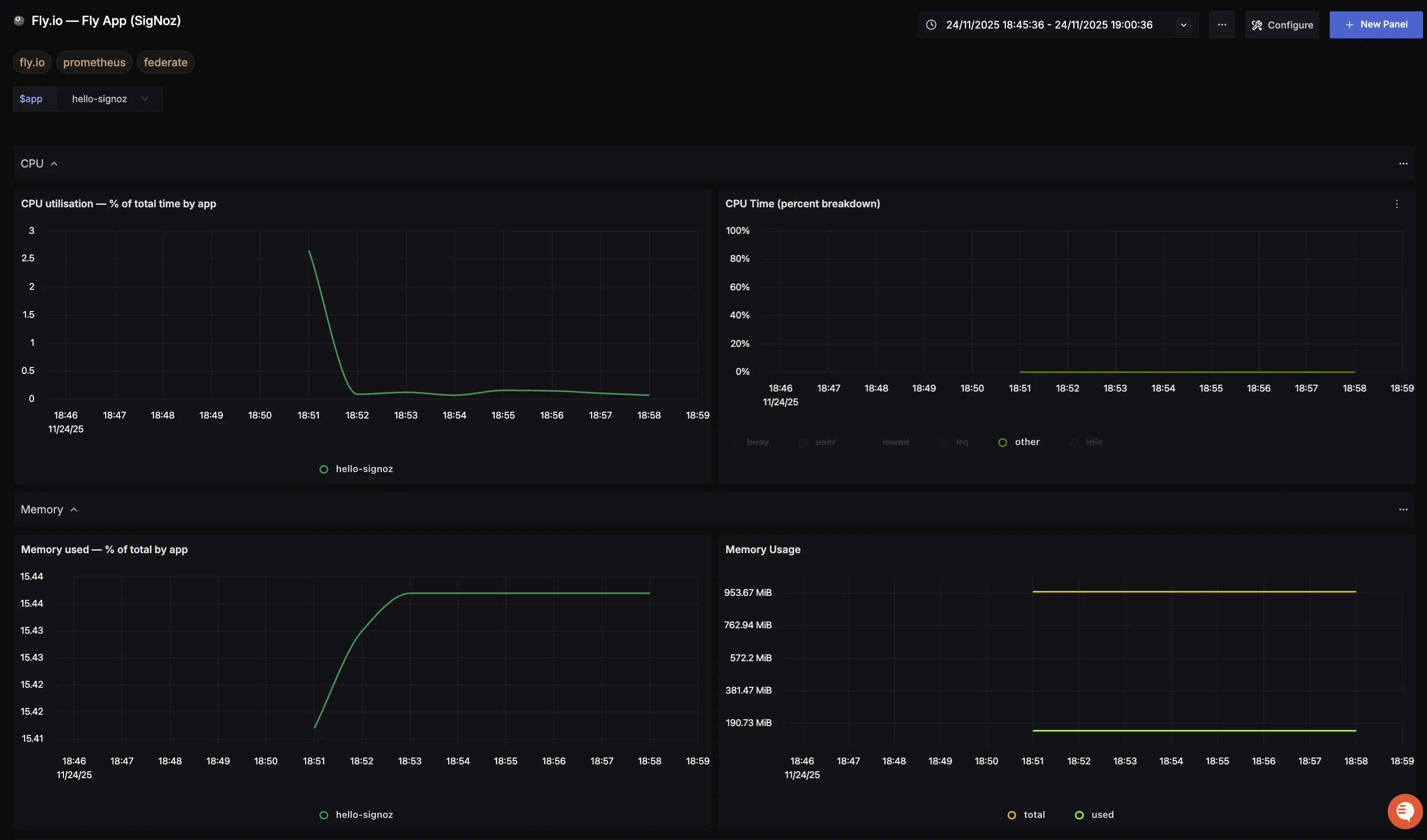Collapse the CPU section chevron

tap(55, 164)
